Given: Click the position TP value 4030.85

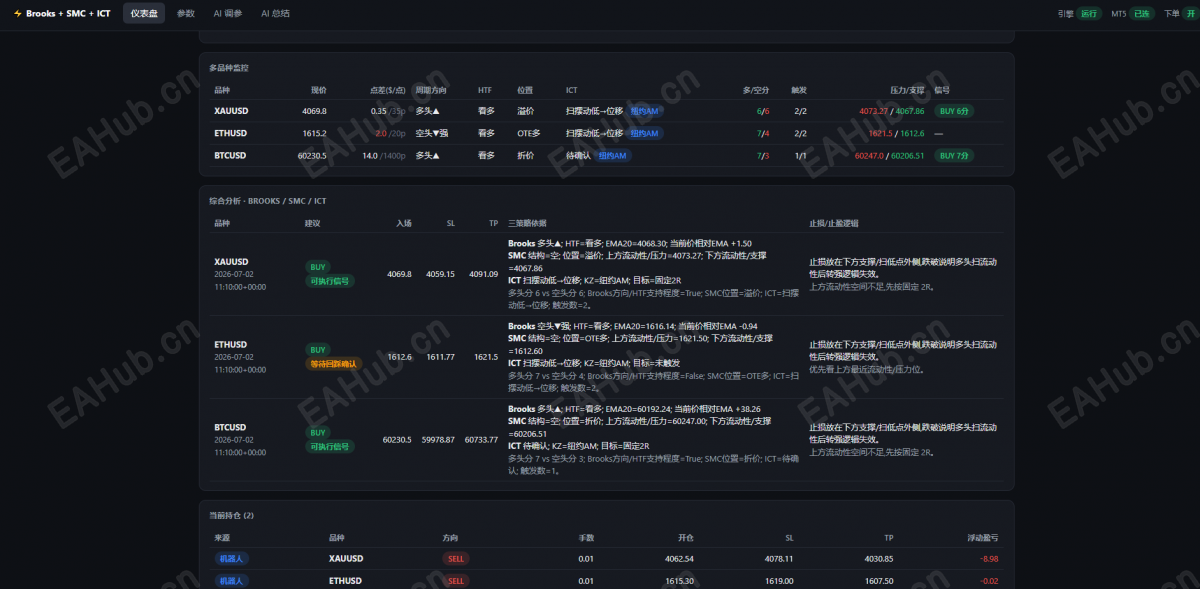Looking at the screenshot, I should click(x=879, y=559).
